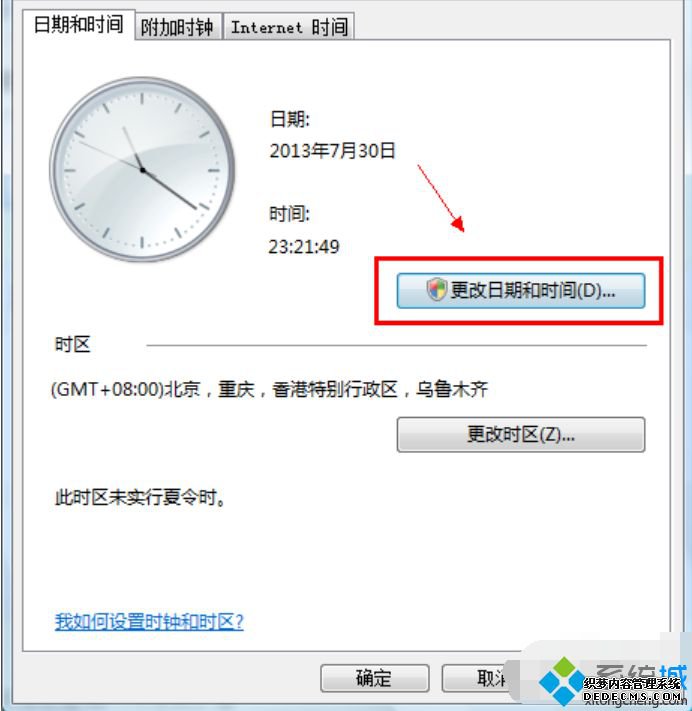The width and height of the screenshot is (692, 711).
Task: Confirm the dialog with 确定
Action: (x=375, y=678)
